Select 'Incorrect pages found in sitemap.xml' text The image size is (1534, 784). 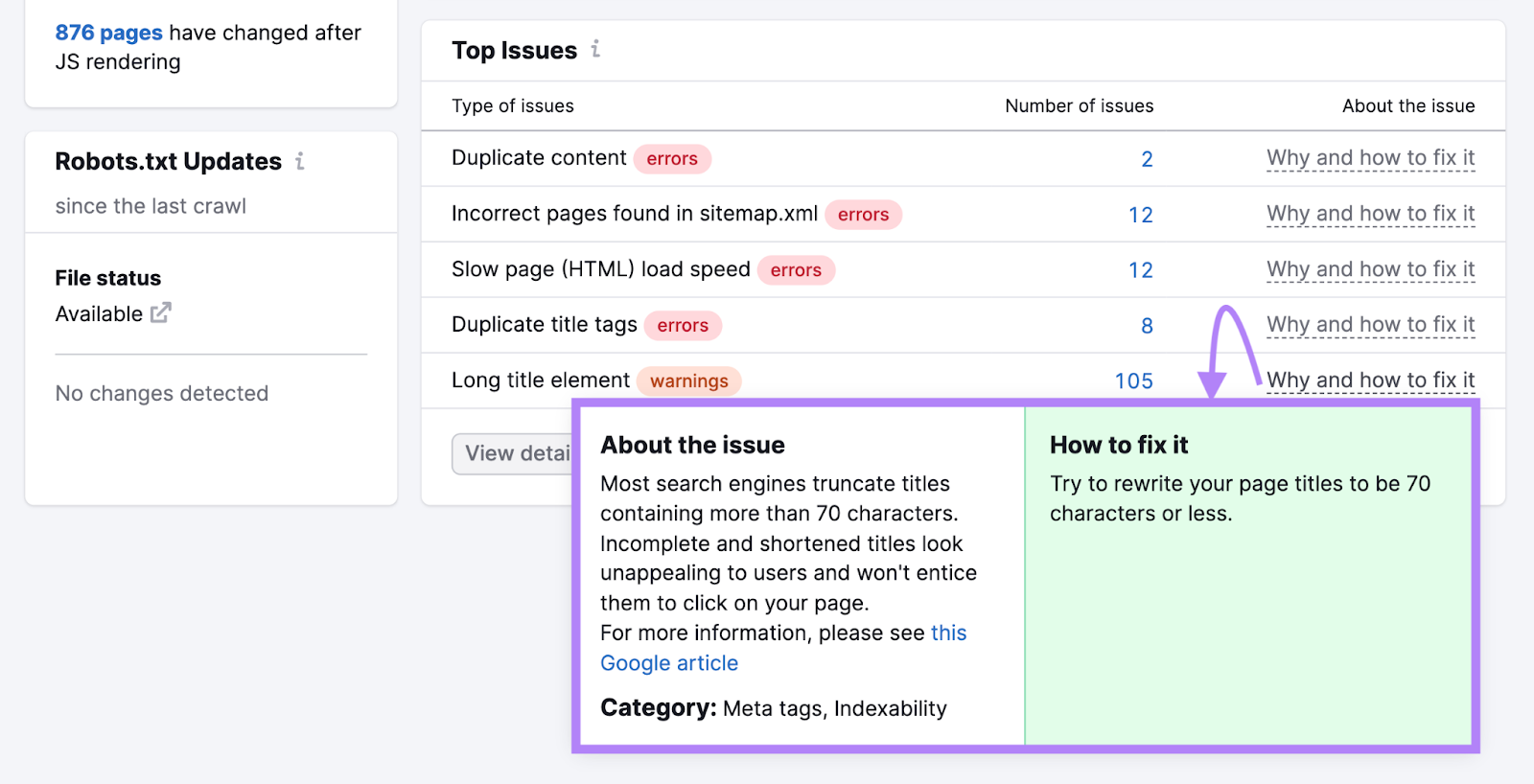click(635, 214)
